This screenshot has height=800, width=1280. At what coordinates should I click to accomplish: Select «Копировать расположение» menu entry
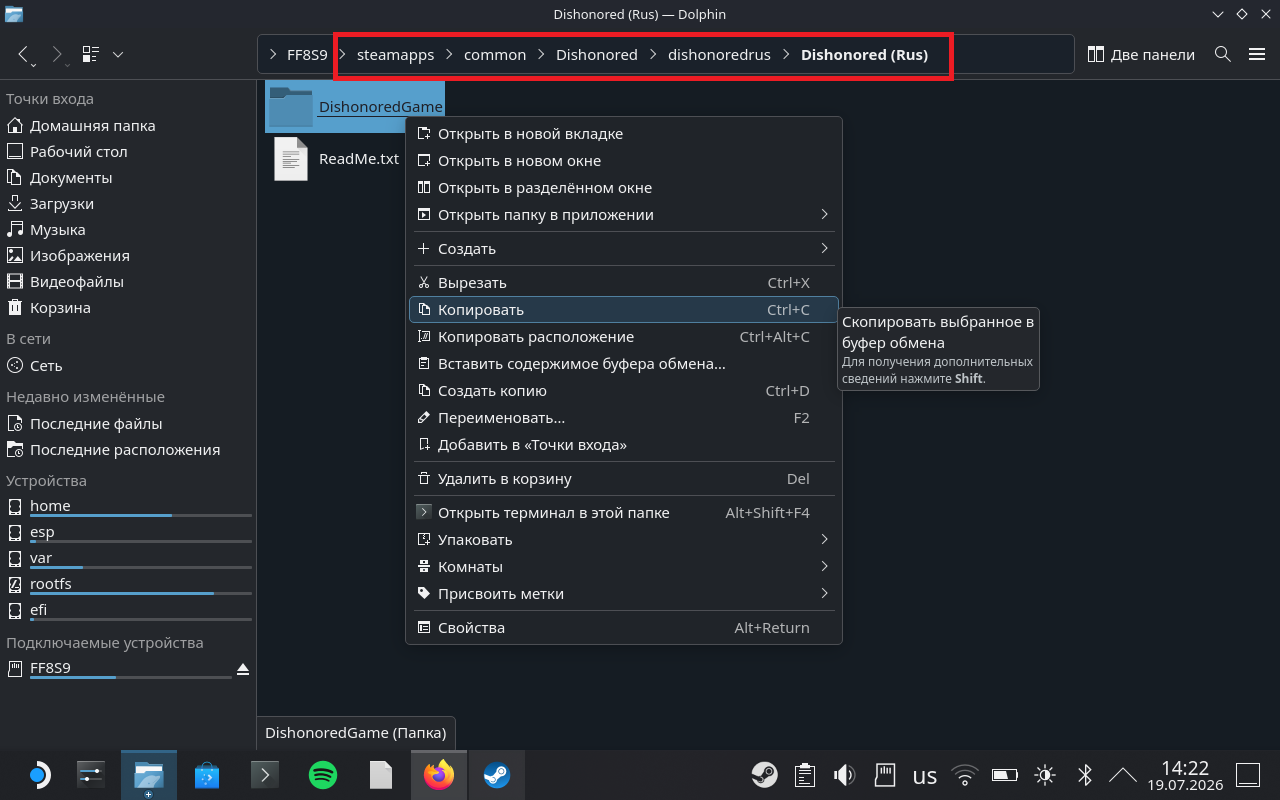(624, 337)
